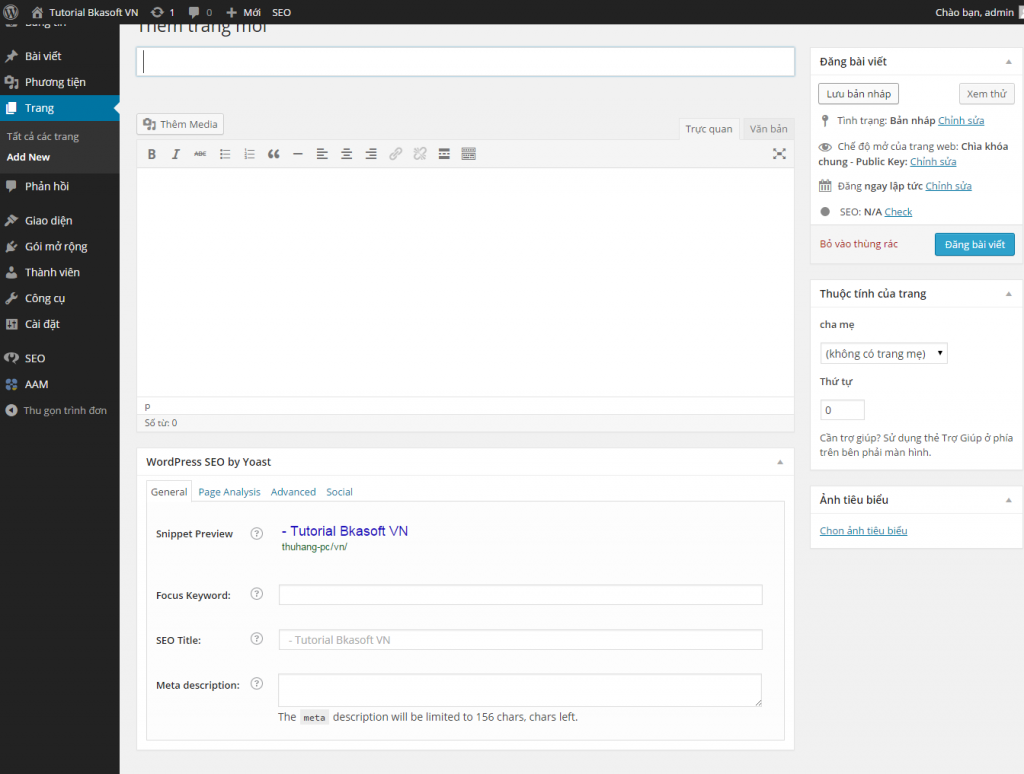The image size is (1024, 774).
Task: Click the Focus Keyword input field
Action: click(520, 595)
